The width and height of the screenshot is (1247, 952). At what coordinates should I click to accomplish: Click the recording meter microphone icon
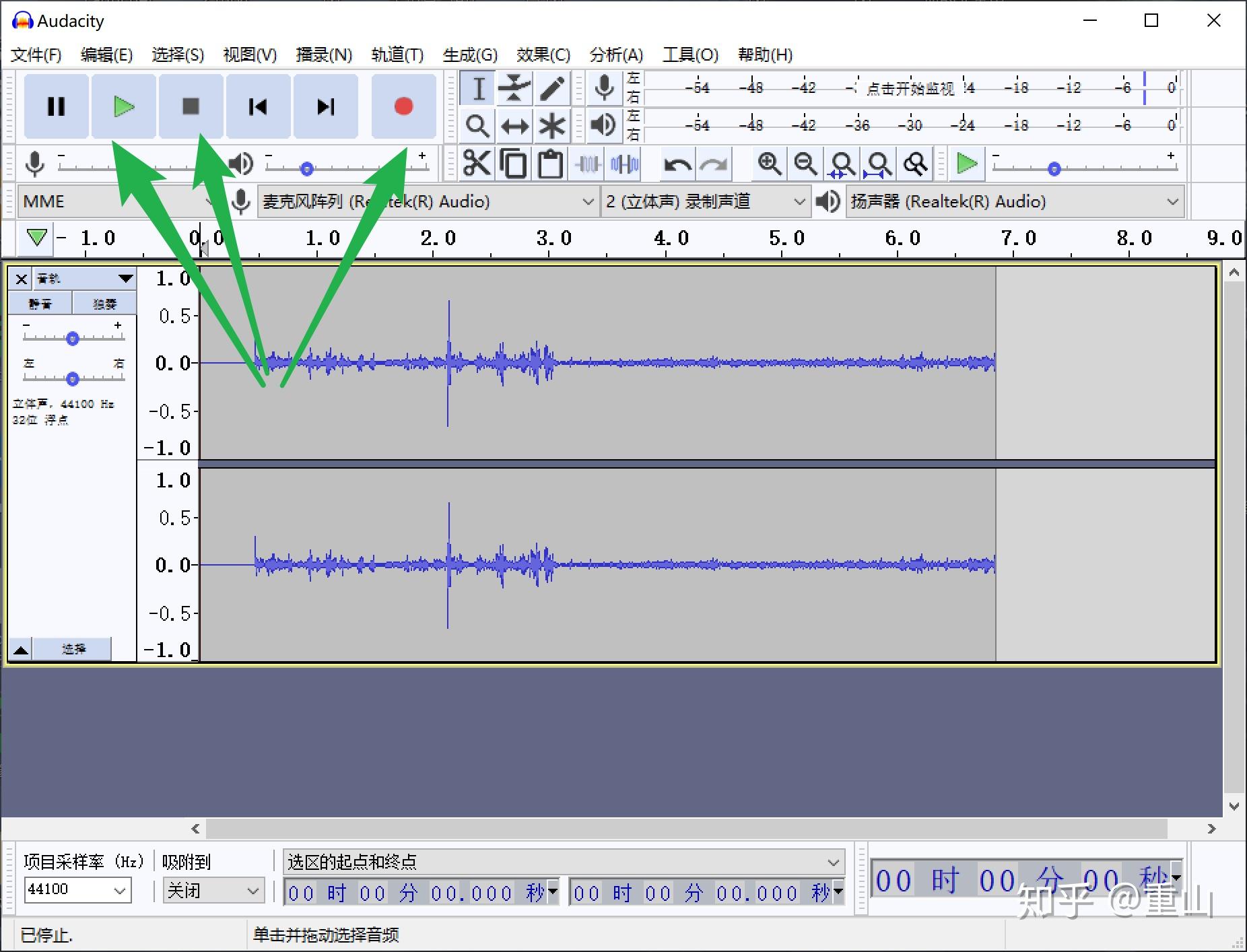[x=604, y=88]
